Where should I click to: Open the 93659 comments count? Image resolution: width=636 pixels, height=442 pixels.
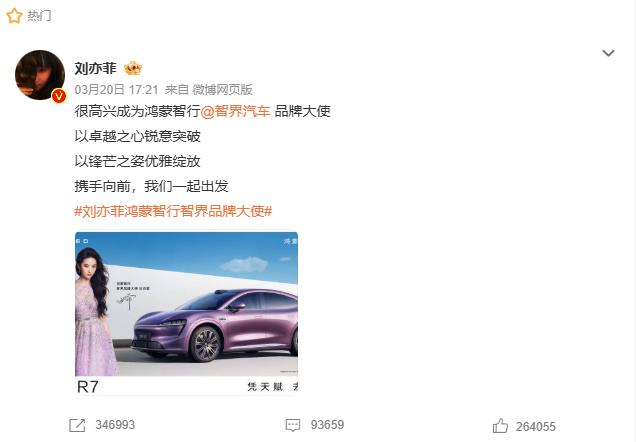(327, 425)
